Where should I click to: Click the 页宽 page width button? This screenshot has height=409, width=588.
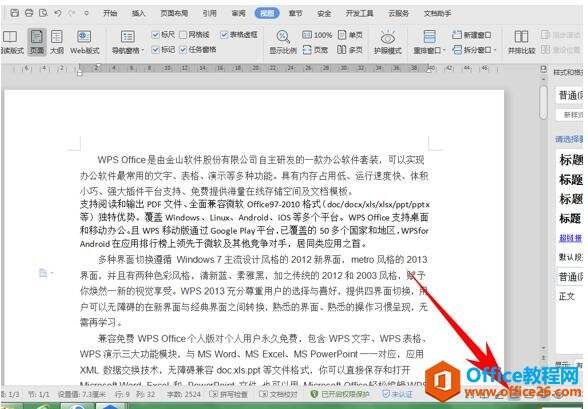click(x=315, y=49)
